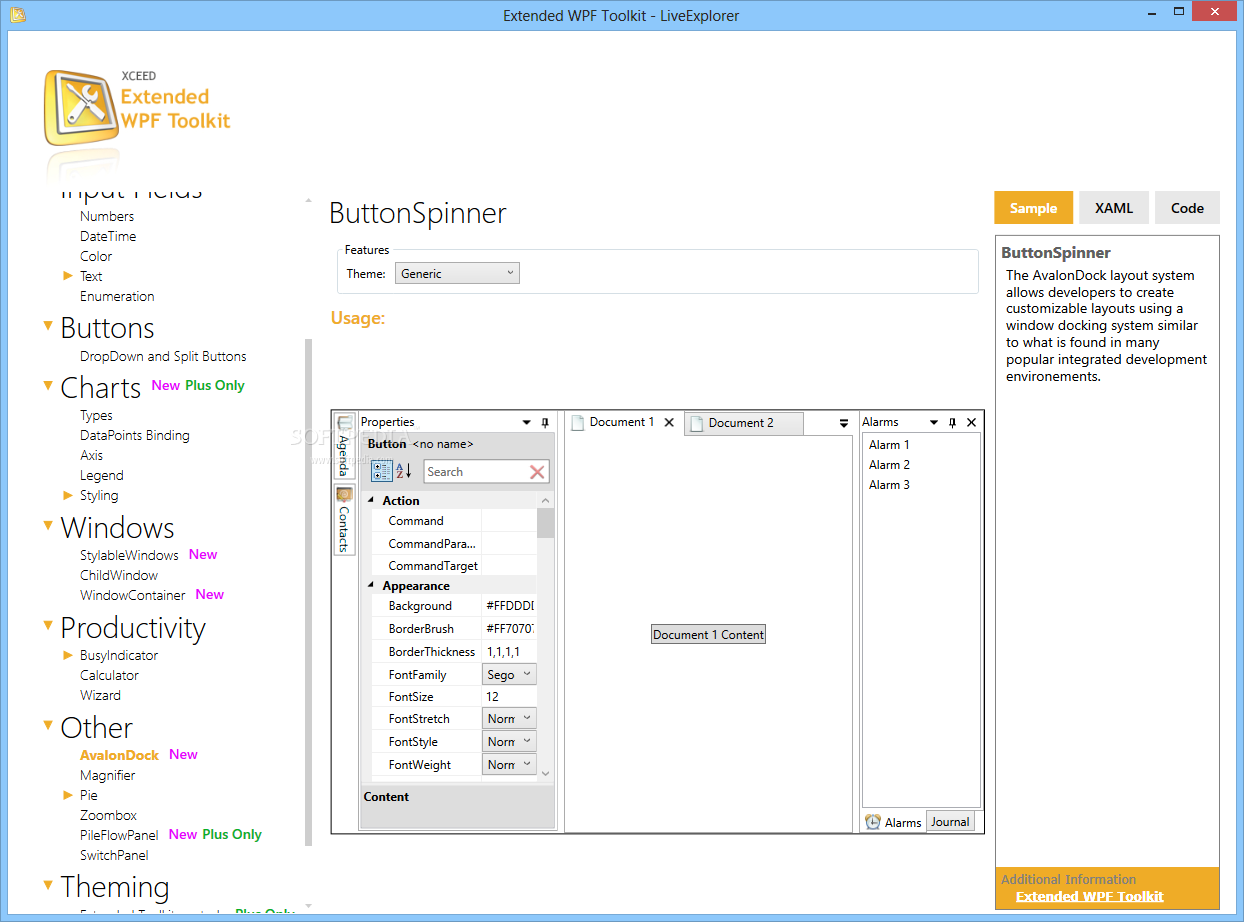Open the document list dropdown in tab strip
The height and width of the screenshot is (922, 1244).
click(x=843, y=424)
